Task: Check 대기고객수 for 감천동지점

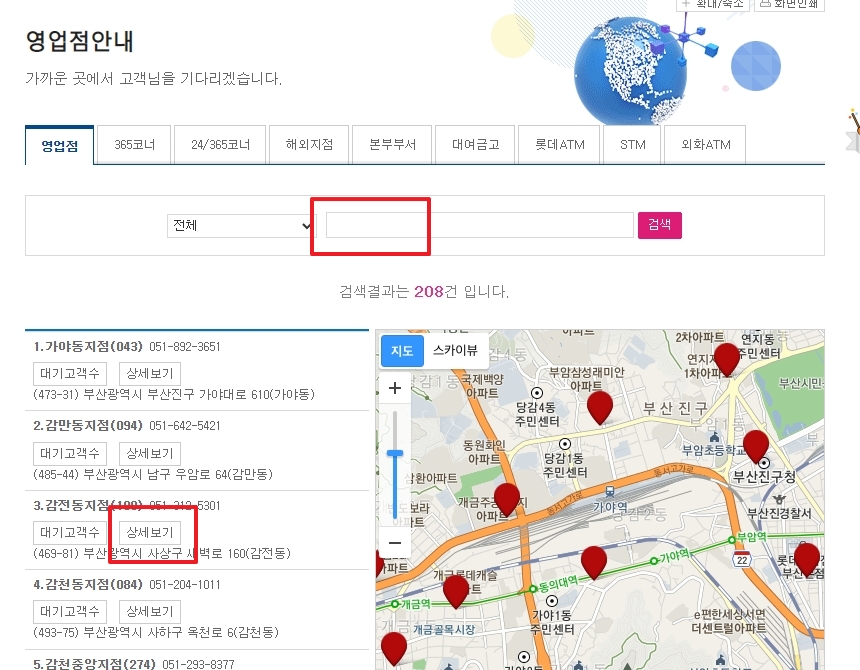Action: point(70,611)
